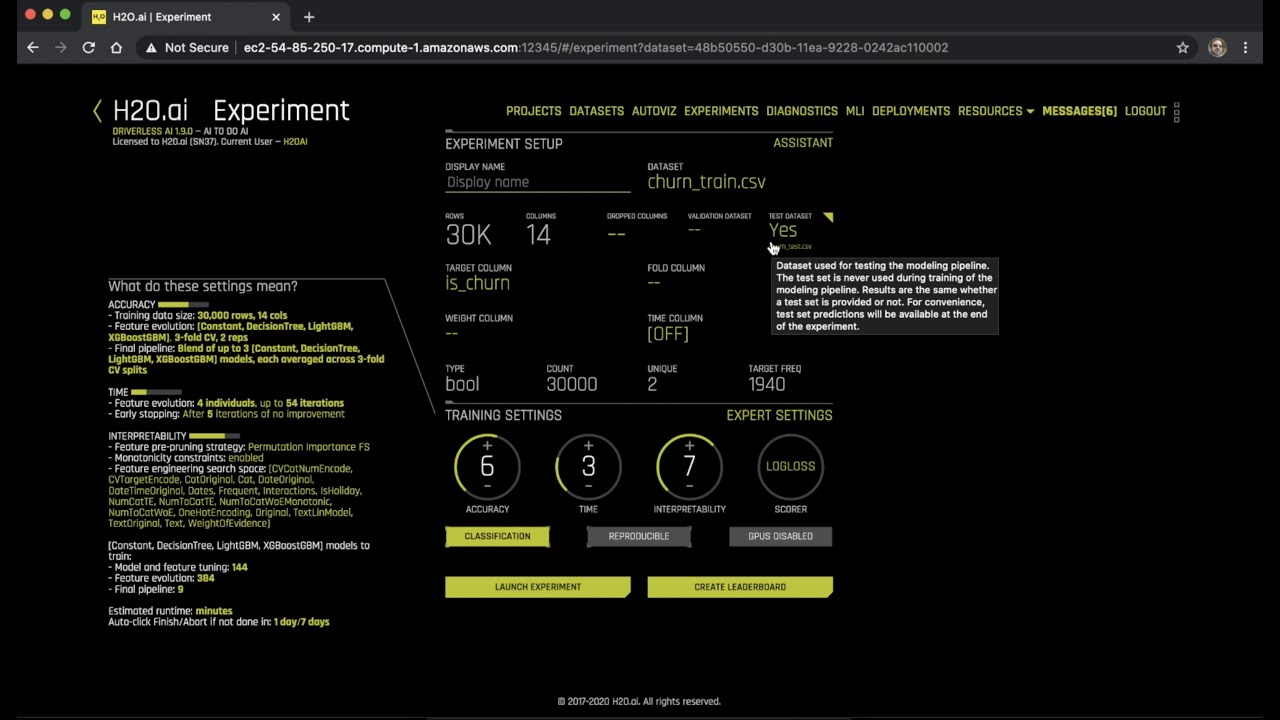This screenshot has height=720, width=1280.
Task: Select the is_churn target column
Action: (x=477, y=283)
